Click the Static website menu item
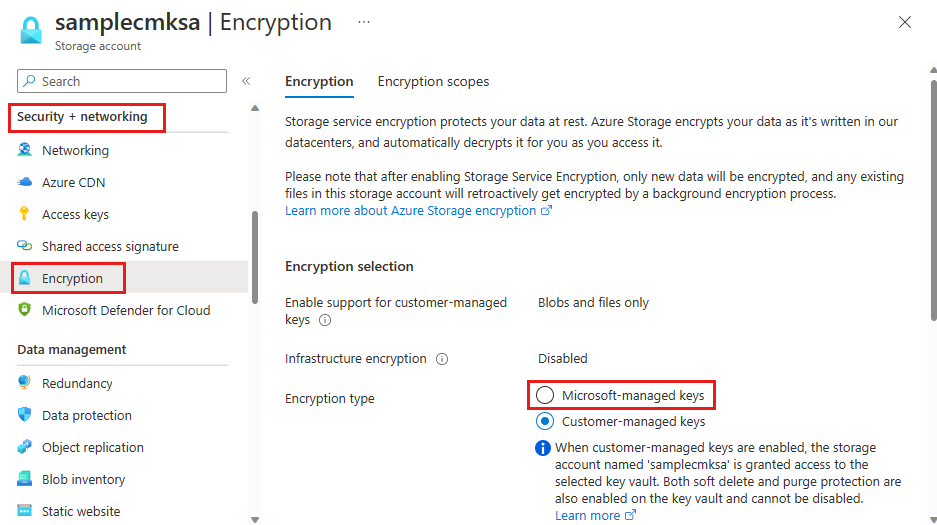Image resolution: width=937 pixels, height=525 pixels. 80,511
